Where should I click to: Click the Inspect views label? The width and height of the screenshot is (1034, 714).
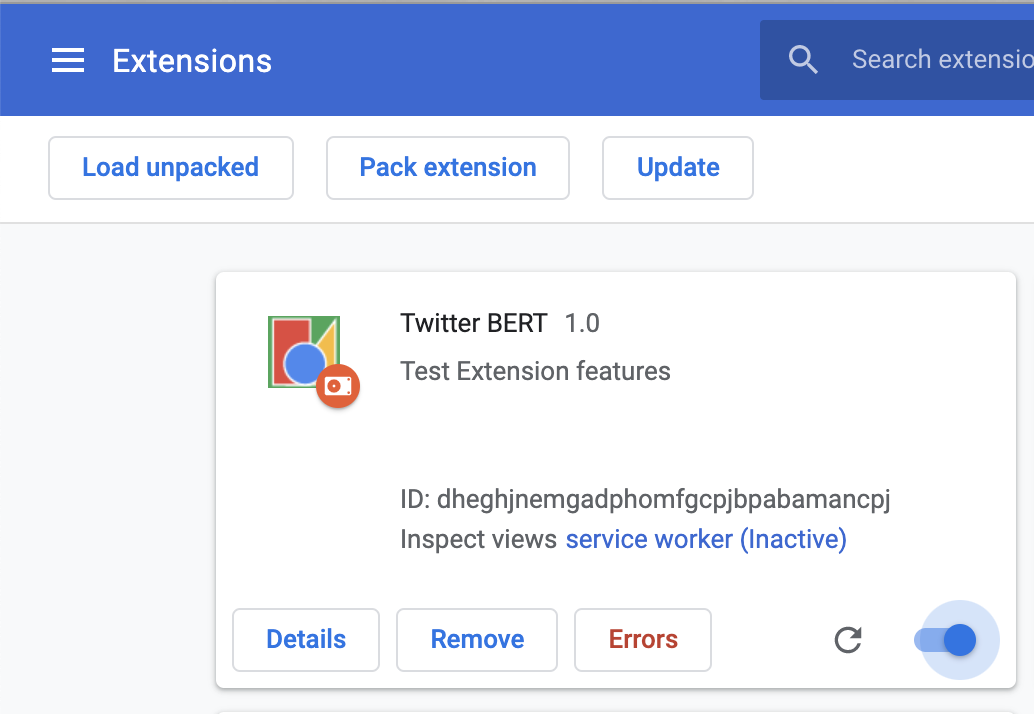479,539
